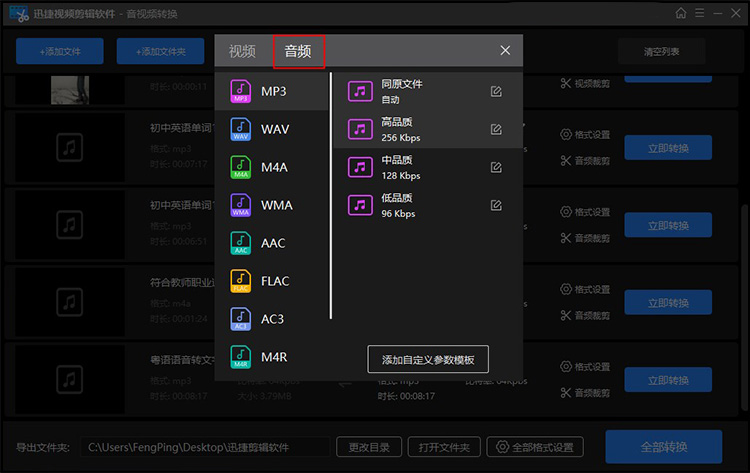
Task: Open 格式设置 for the 粤语语音转文 file
Action: (585, 367)
